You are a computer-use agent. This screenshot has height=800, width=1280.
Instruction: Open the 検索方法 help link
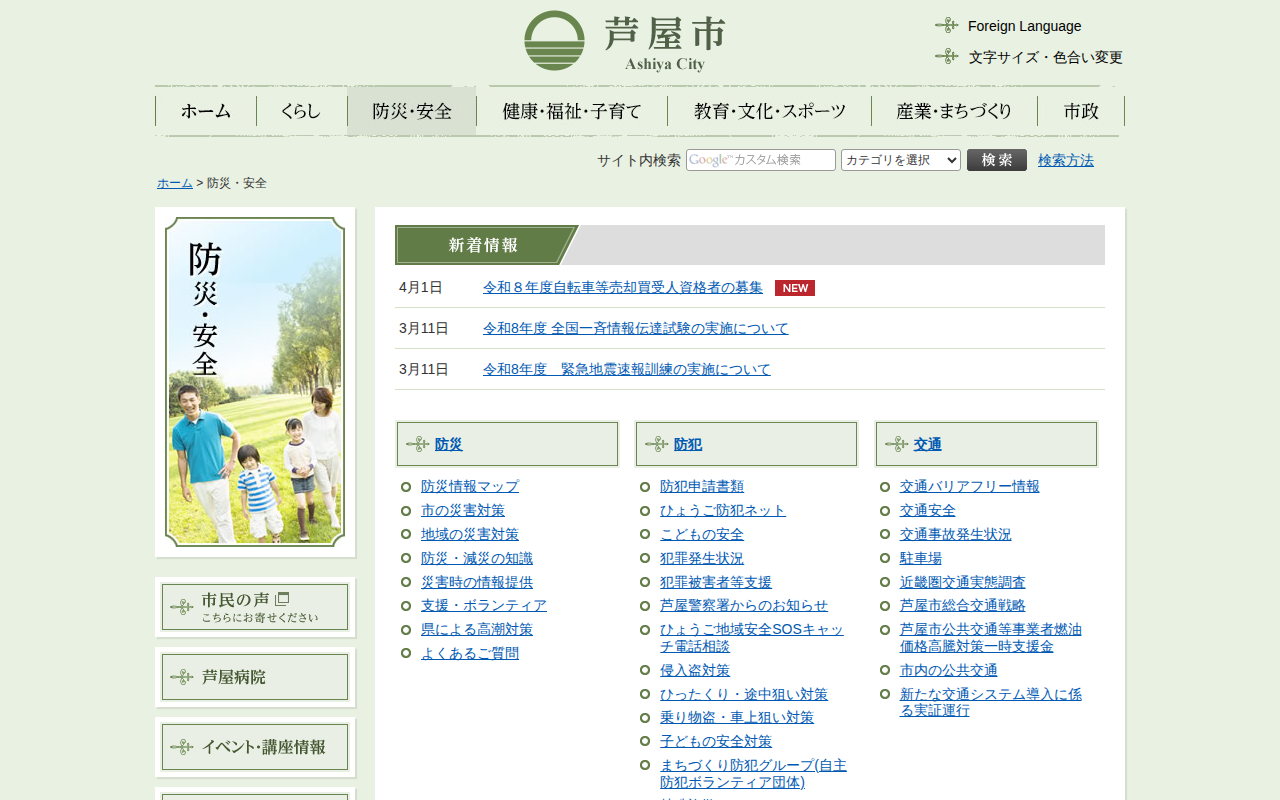(1066, 160)
